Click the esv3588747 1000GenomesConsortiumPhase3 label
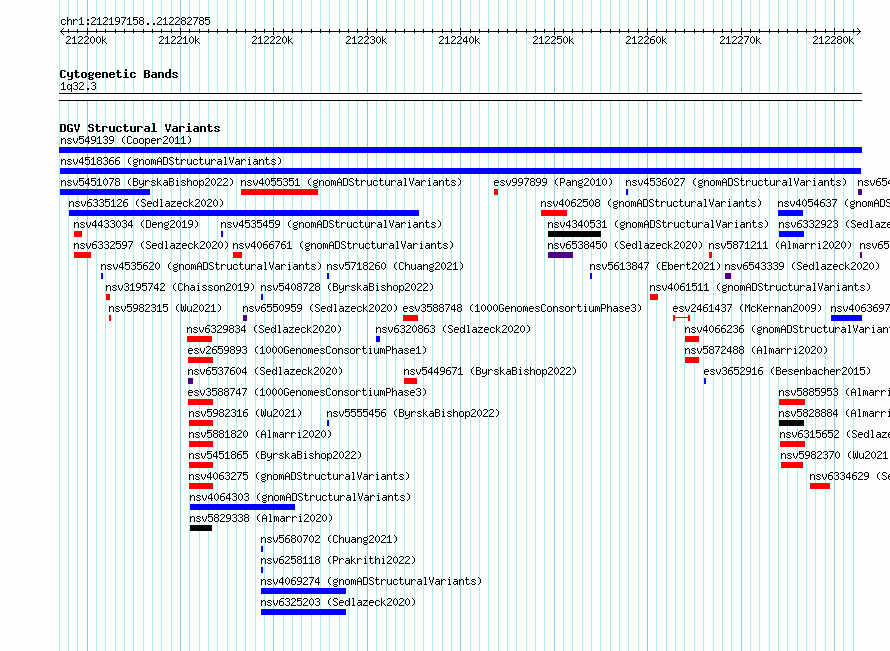This screenshot has width=890, height=651. (x=307, y=392)
